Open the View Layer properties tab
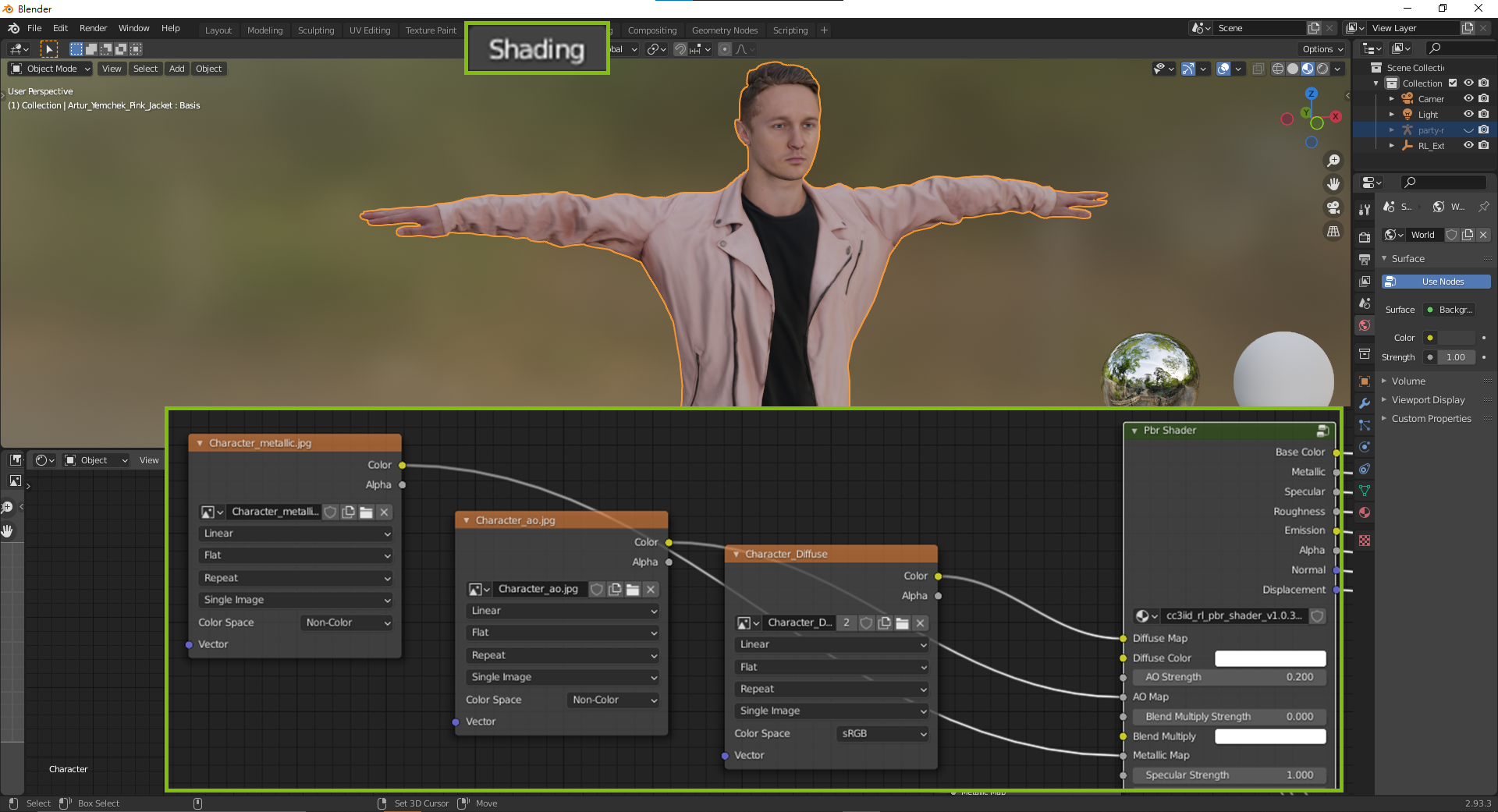 tap(1365, 281)
